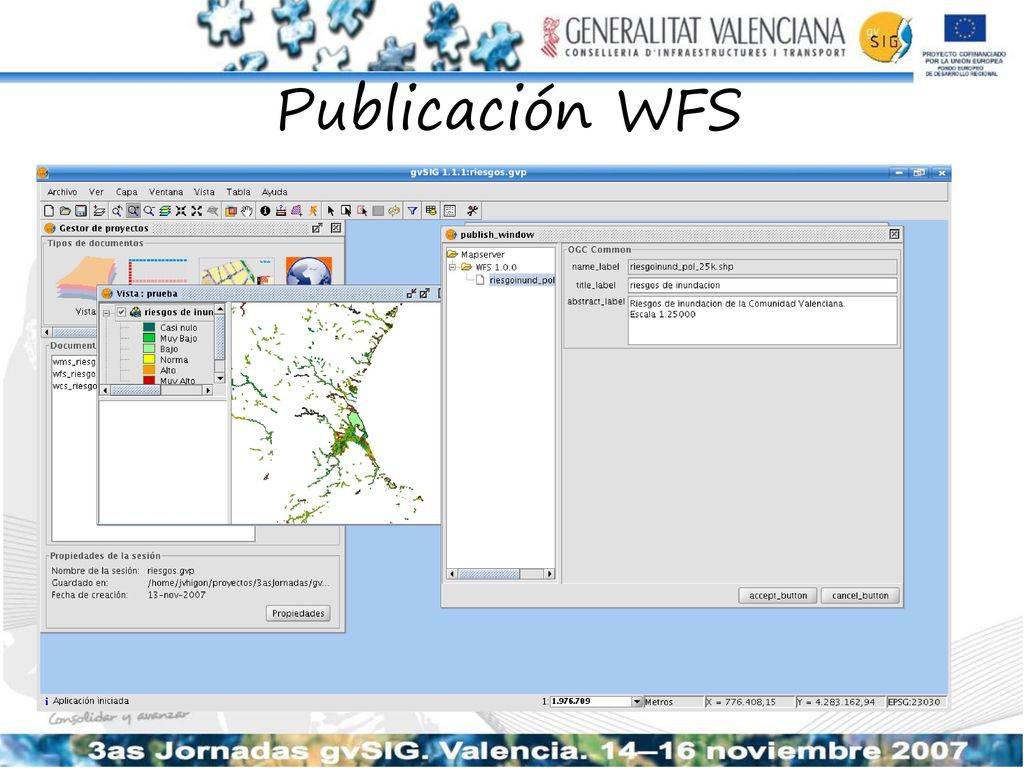Select the Pan hand tool
The height and width of the screenshot is (768, 1024).
click(x=247, y=211)
